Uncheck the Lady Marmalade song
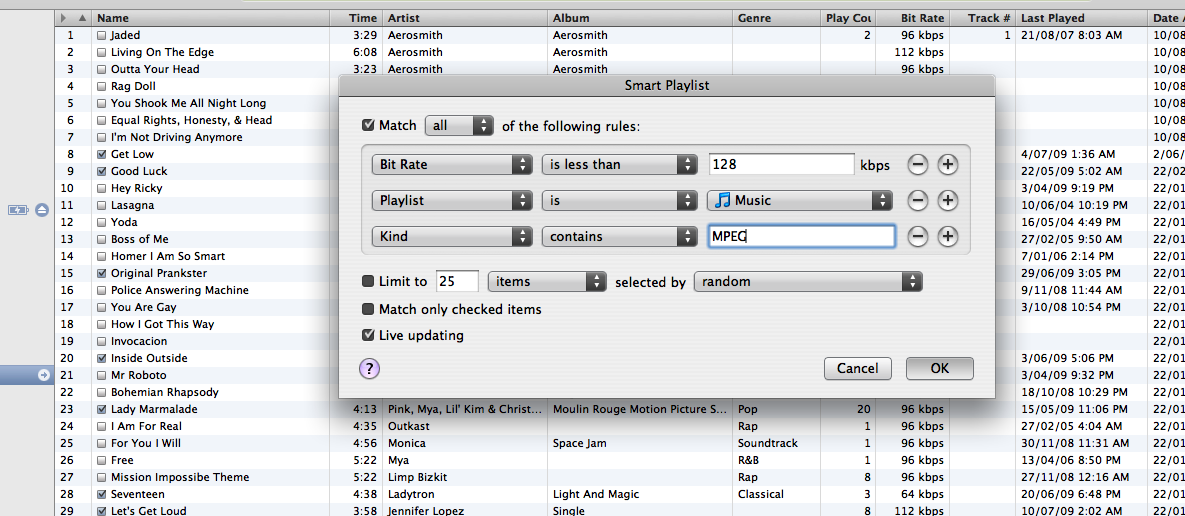Image resolution: width=1185 pixels, height=516 pixels. [x=102, y=409]
